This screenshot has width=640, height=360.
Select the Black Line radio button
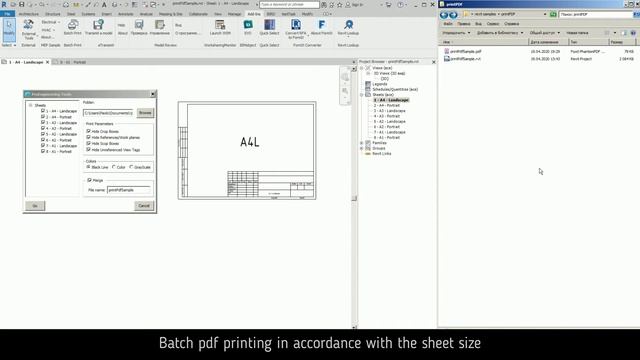89,167
